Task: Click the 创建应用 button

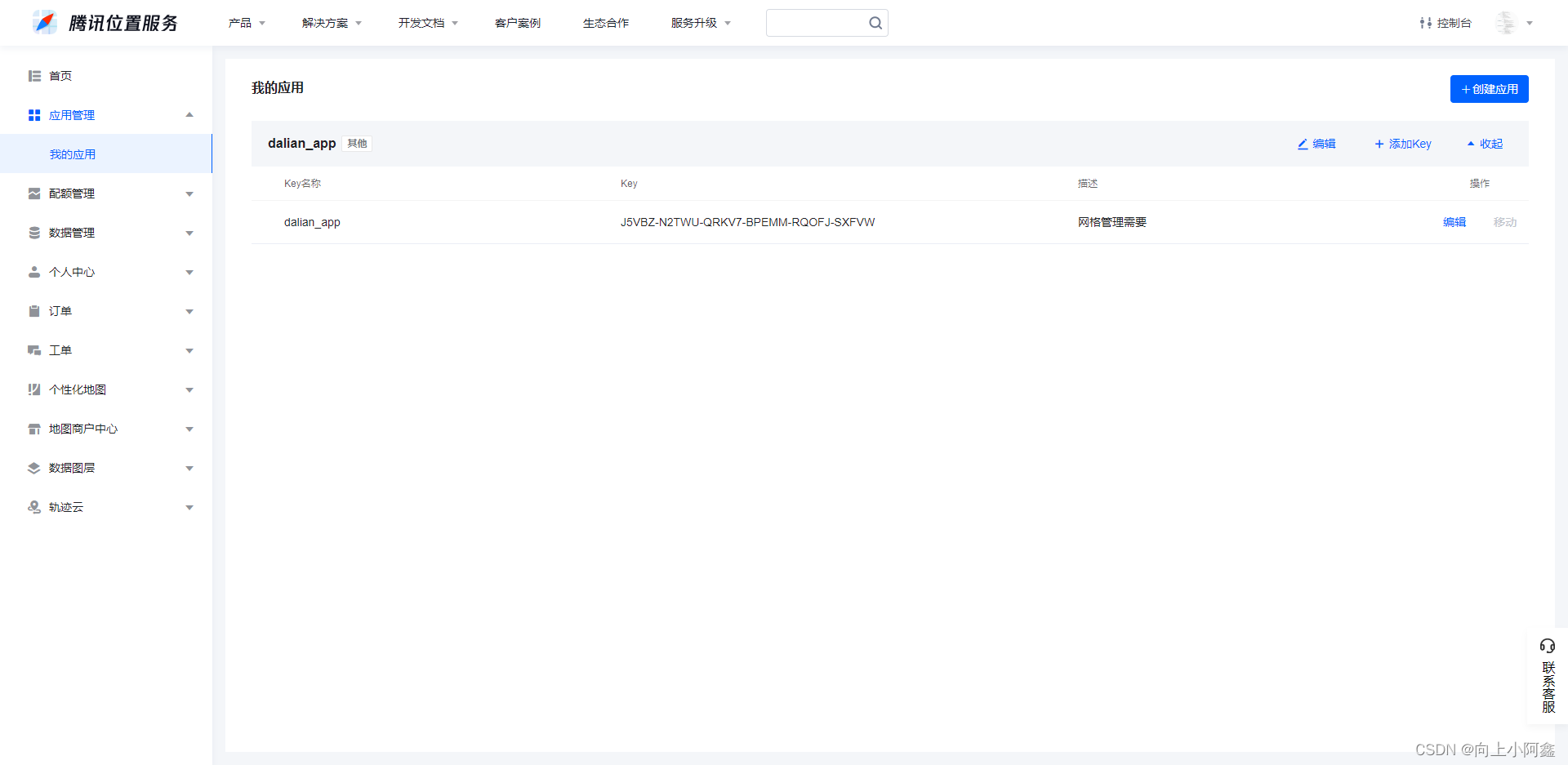Action: point(1490,89)
